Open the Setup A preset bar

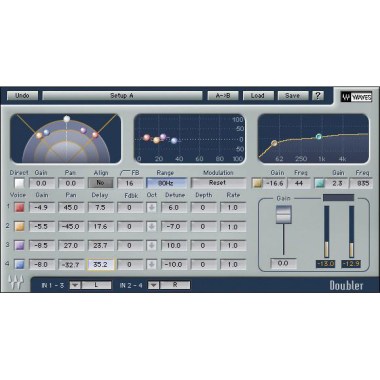click(122, 96)
